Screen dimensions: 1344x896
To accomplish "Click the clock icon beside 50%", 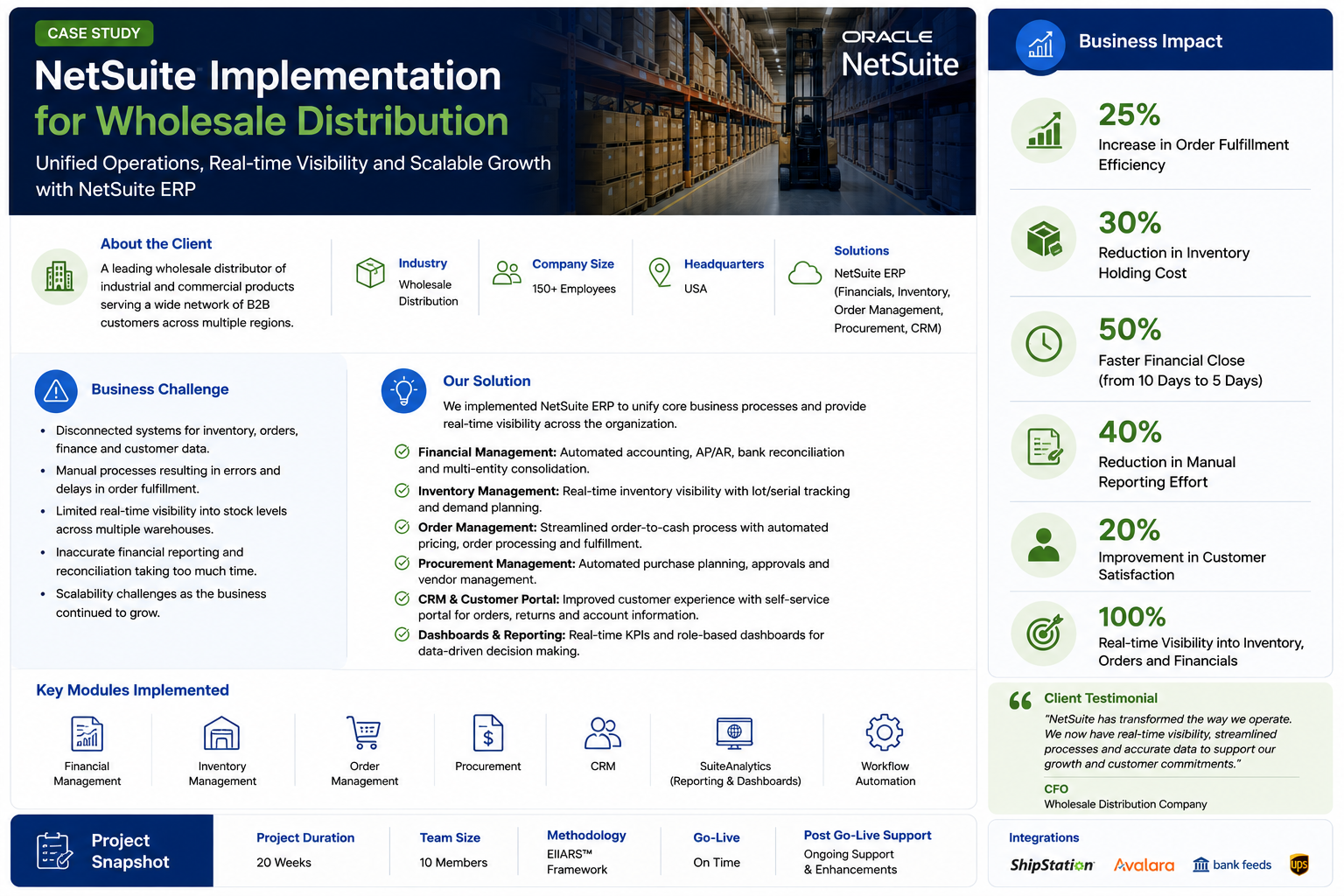I will point(1044,344).
